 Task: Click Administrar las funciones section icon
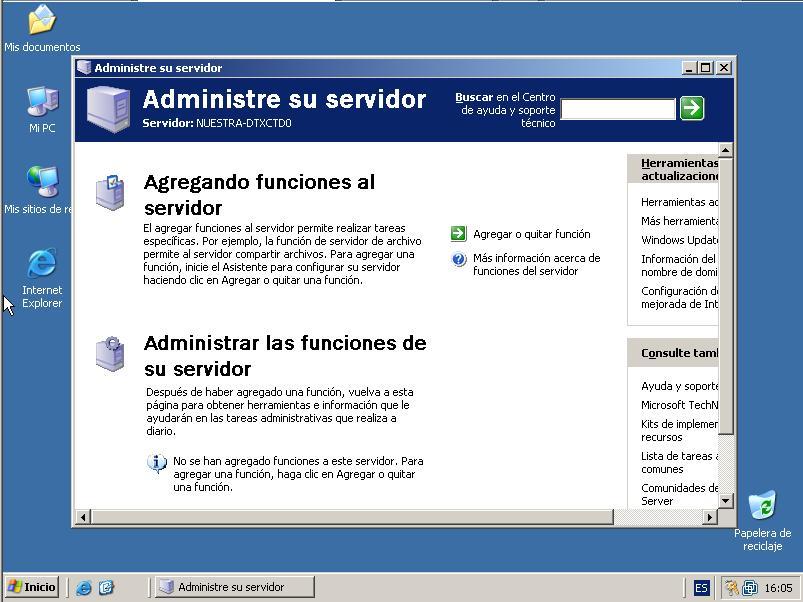(x=110, y=354)
